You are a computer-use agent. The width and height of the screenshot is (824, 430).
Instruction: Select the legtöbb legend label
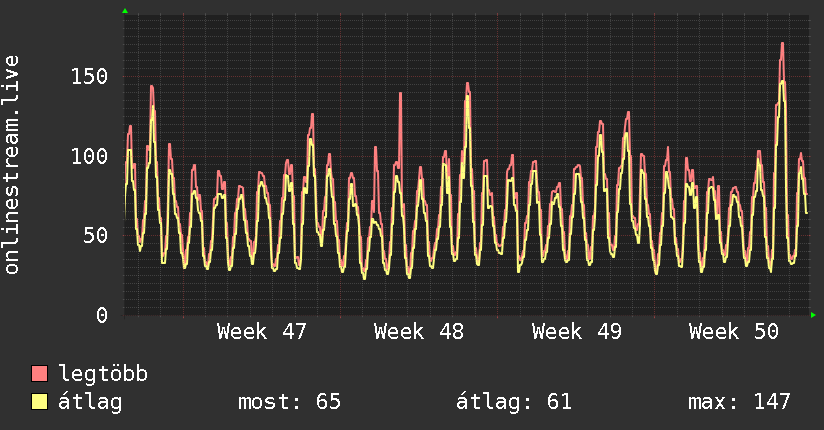click(x=103, y=374)
